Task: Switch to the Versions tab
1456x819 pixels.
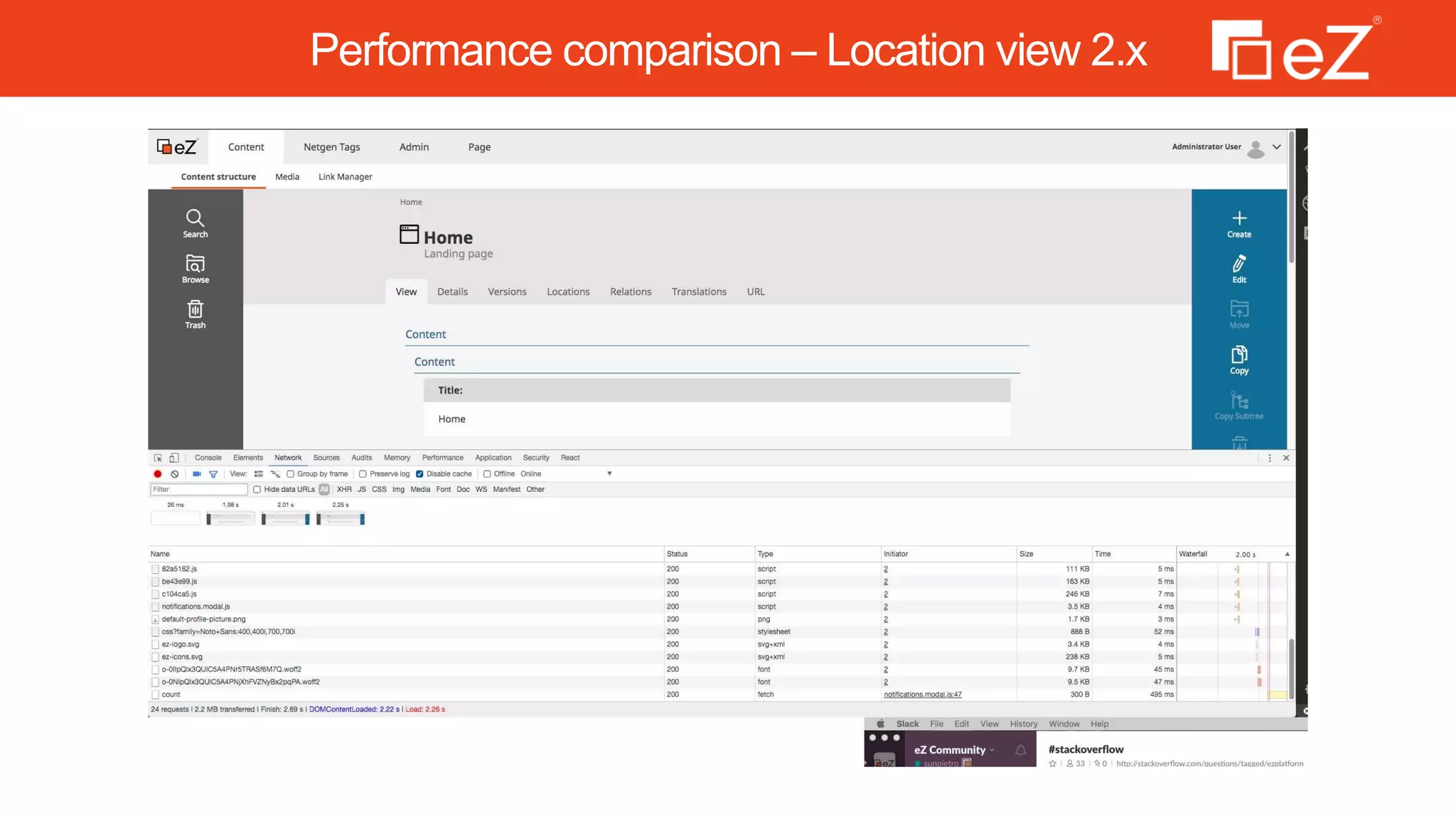Action: click(x=507, y=292)
